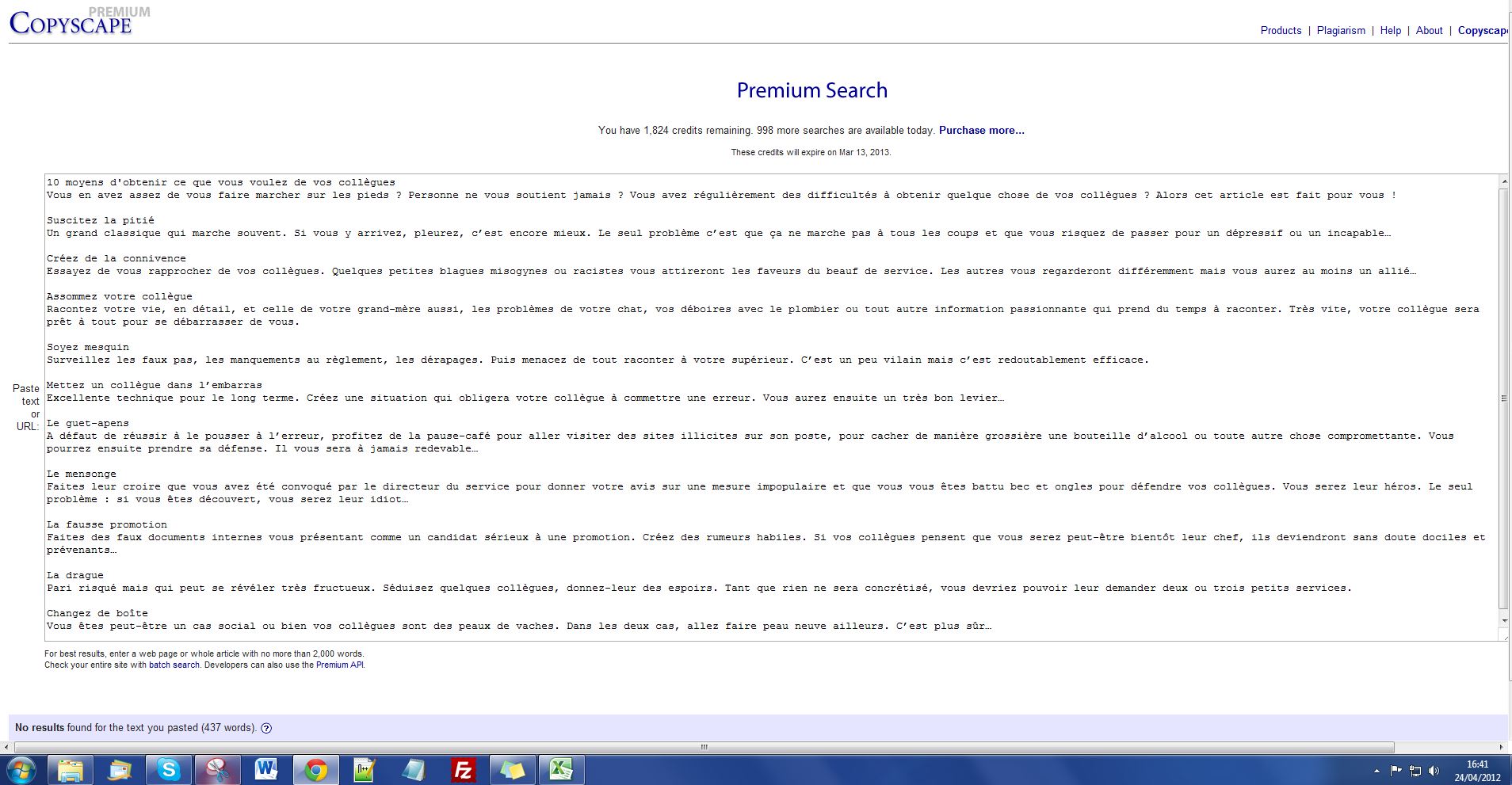This screenshot has width=1512, height=785.
Task: Expand hidden system tray icons arrow
Action: point(1376,771)
